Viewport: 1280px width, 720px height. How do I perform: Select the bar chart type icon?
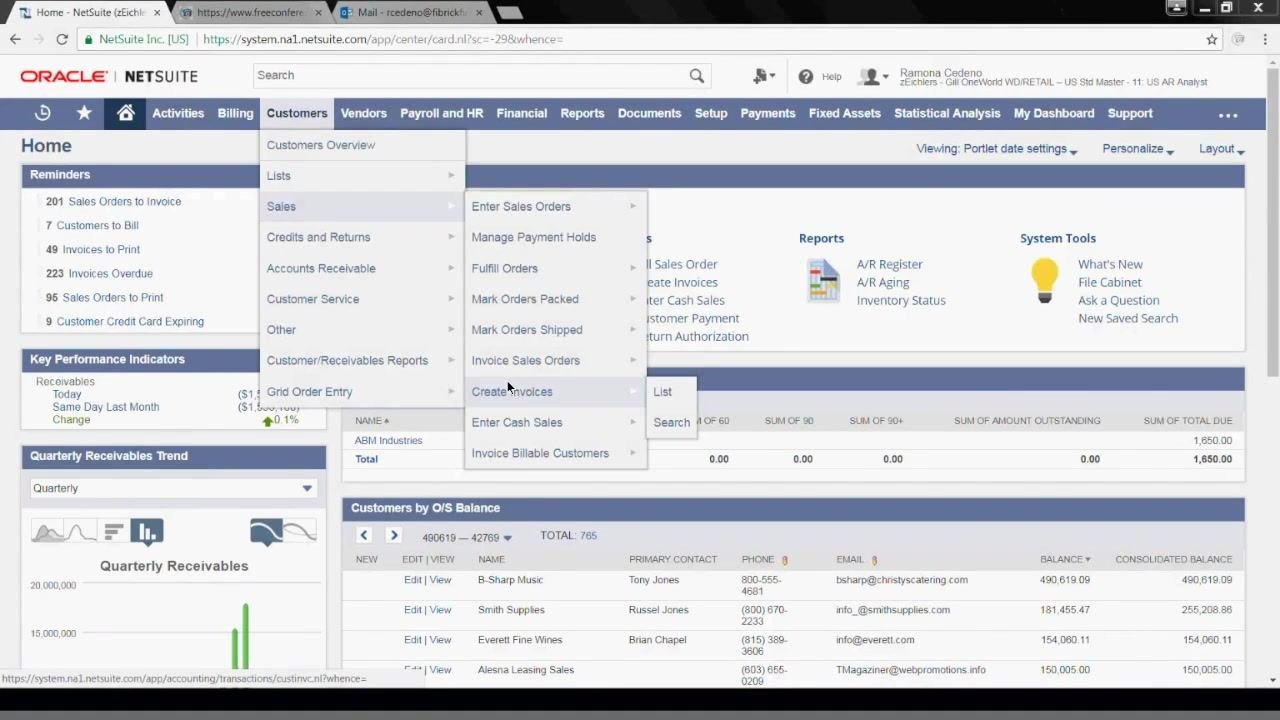[x=114, y=531]
